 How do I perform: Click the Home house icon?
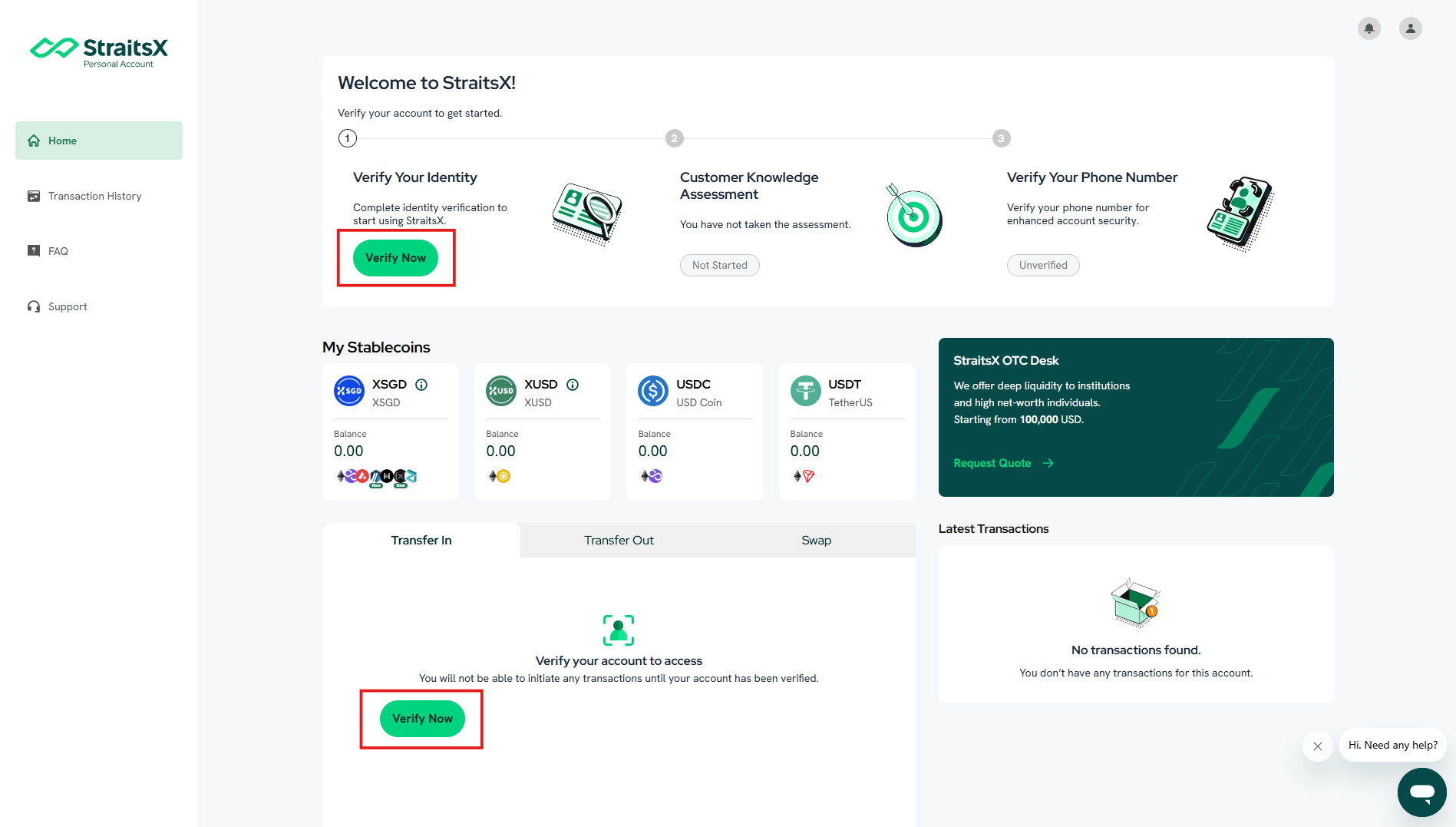coord(34,141)
